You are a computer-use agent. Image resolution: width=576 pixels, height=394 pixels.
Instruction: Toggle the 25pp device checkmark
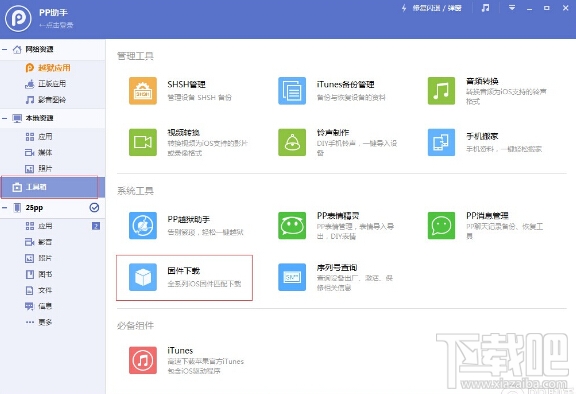click(94, 208)
